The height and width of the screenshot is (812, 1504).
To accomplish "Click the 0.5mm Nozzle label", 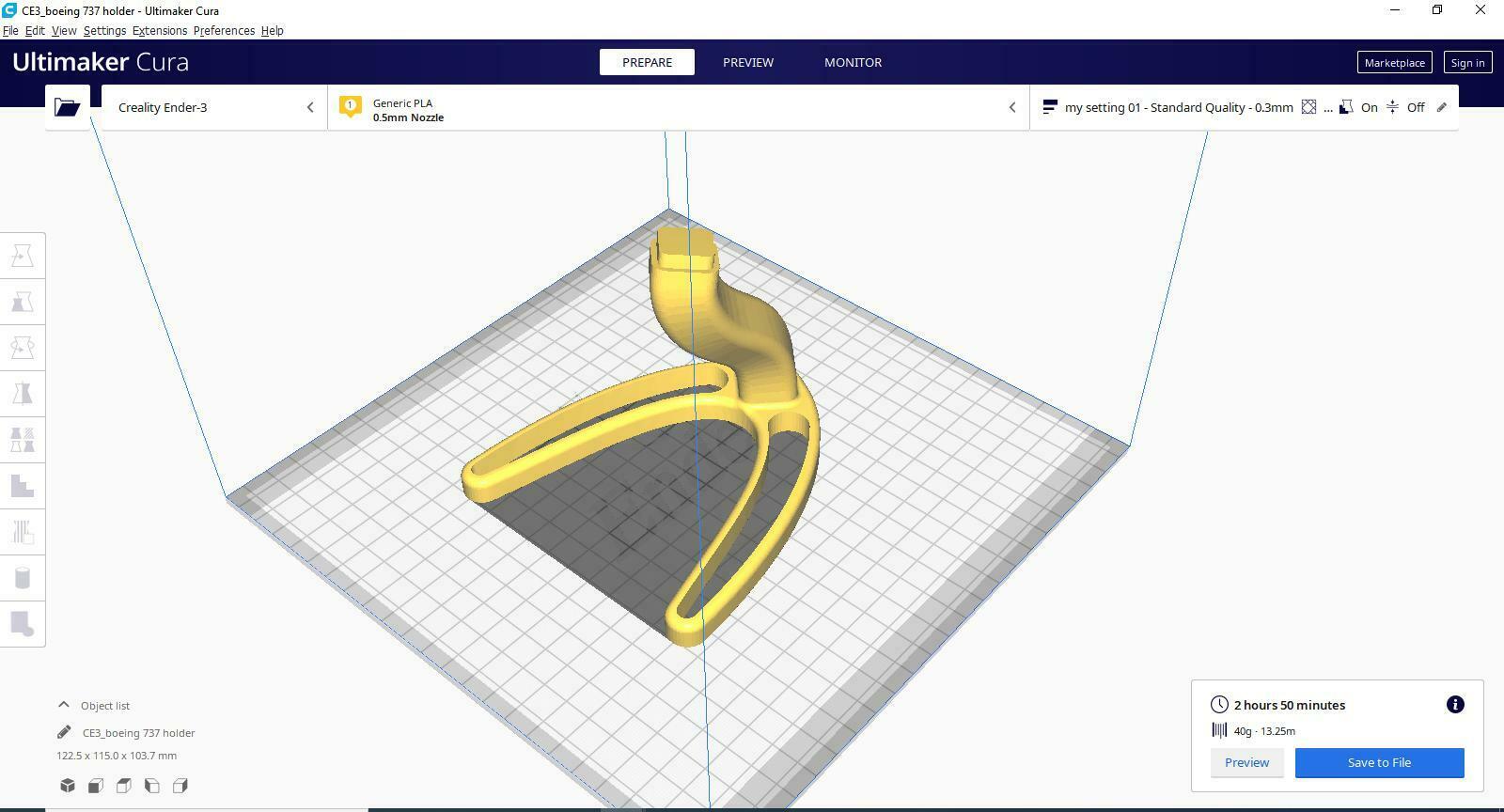I will (x=408, y=117).
